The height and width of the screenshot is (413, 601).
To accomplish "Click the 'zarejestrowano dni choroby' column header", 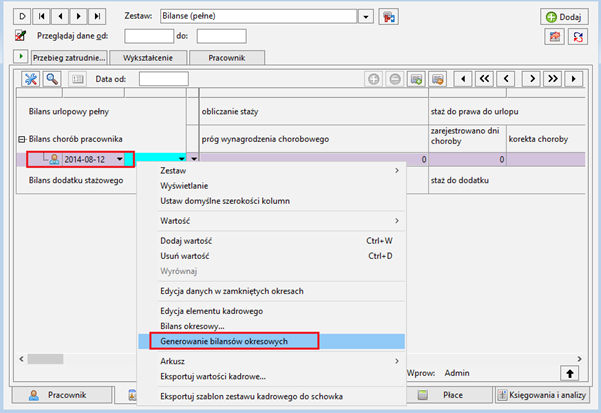I will (x=467, y=136).
